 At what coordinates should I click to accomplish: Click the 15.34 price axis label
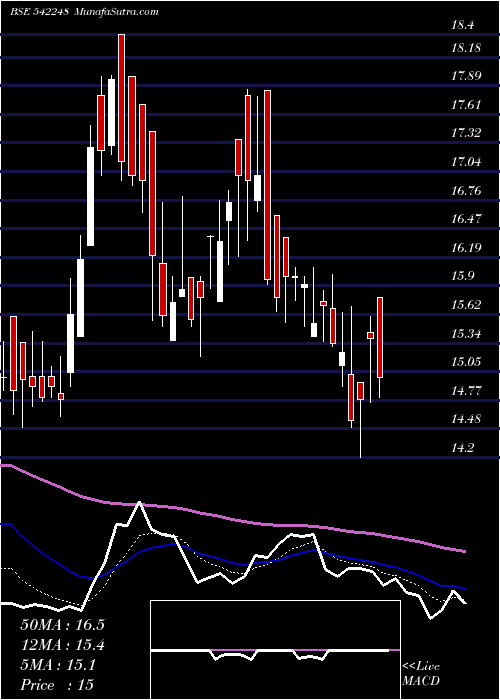coord(466,333)
